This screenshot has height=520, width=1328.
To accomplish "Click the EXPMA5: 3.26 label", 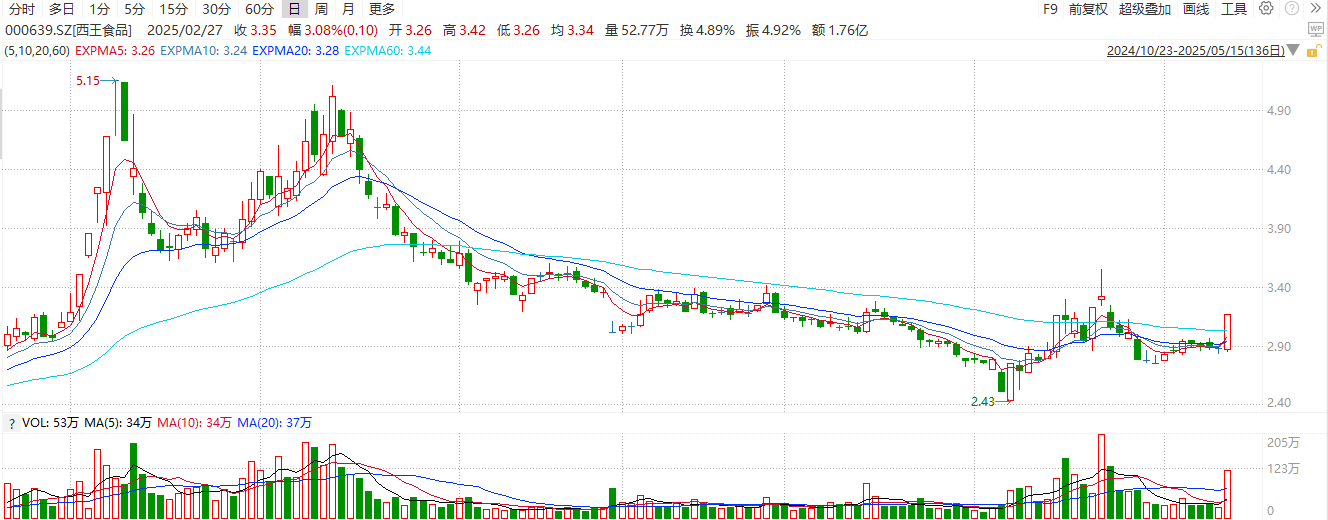I will (115, 49).
